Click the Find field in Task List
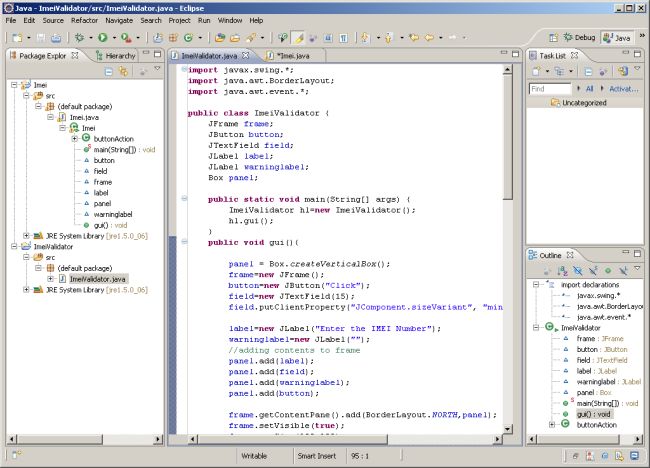The height and width of the screenshot is (468, 650). pos(551,89)
